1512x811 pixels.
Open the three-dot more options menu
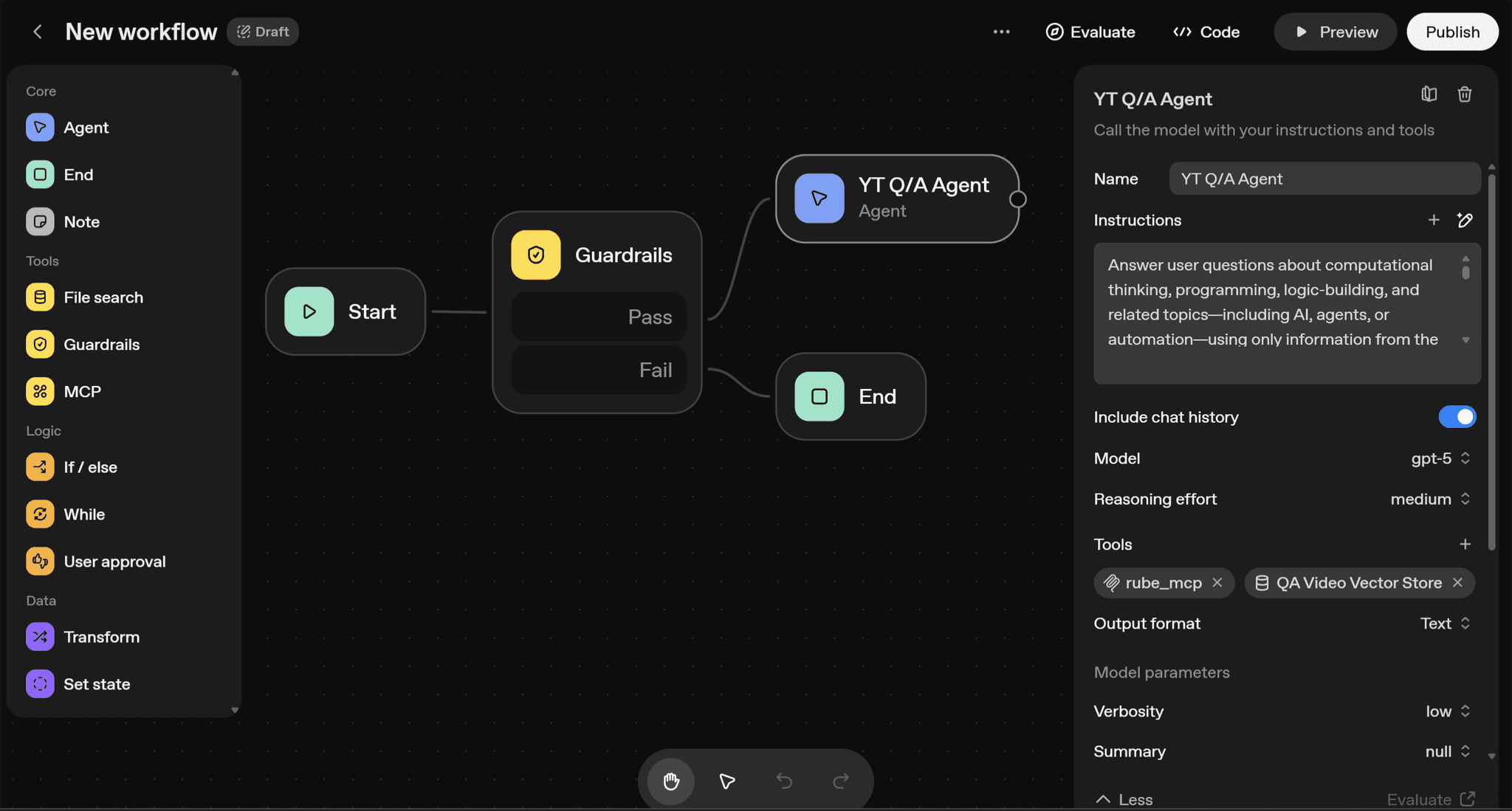pos(1001,32)
